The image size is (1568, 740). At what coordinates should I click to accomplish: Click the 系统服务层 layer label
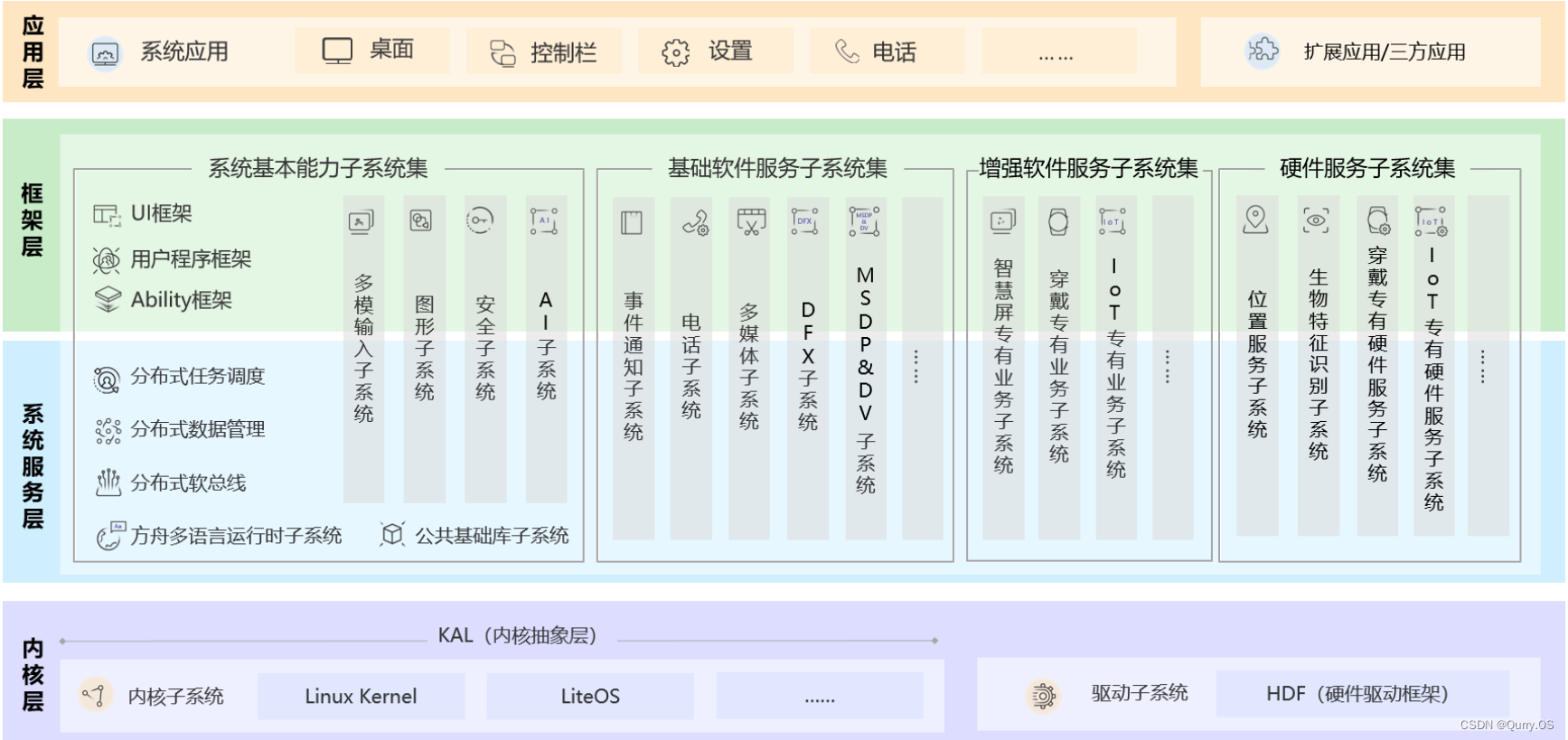33,466
